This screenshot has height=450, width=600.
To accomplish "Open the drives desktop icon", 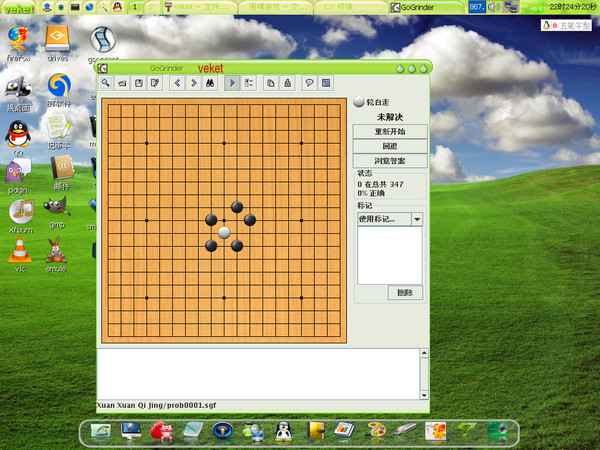I will point(57,38).
